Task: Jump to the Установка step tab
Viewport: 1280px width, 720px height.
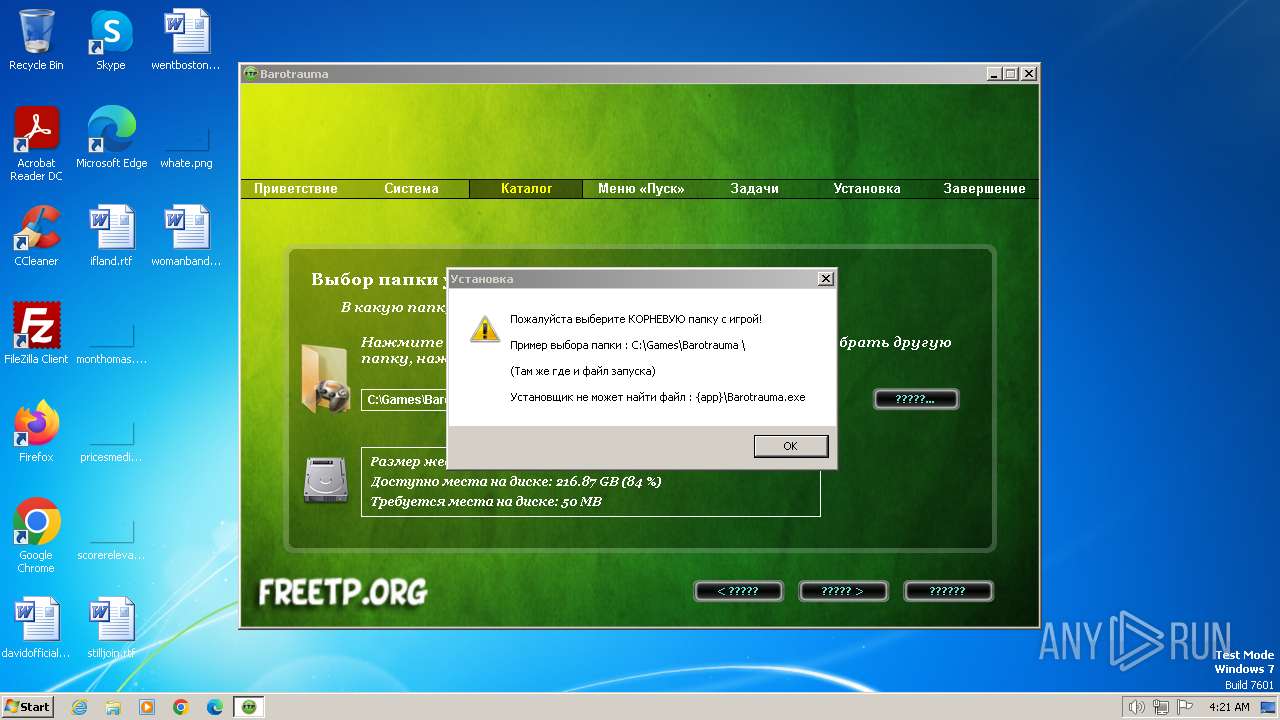Action: point(867,189)
